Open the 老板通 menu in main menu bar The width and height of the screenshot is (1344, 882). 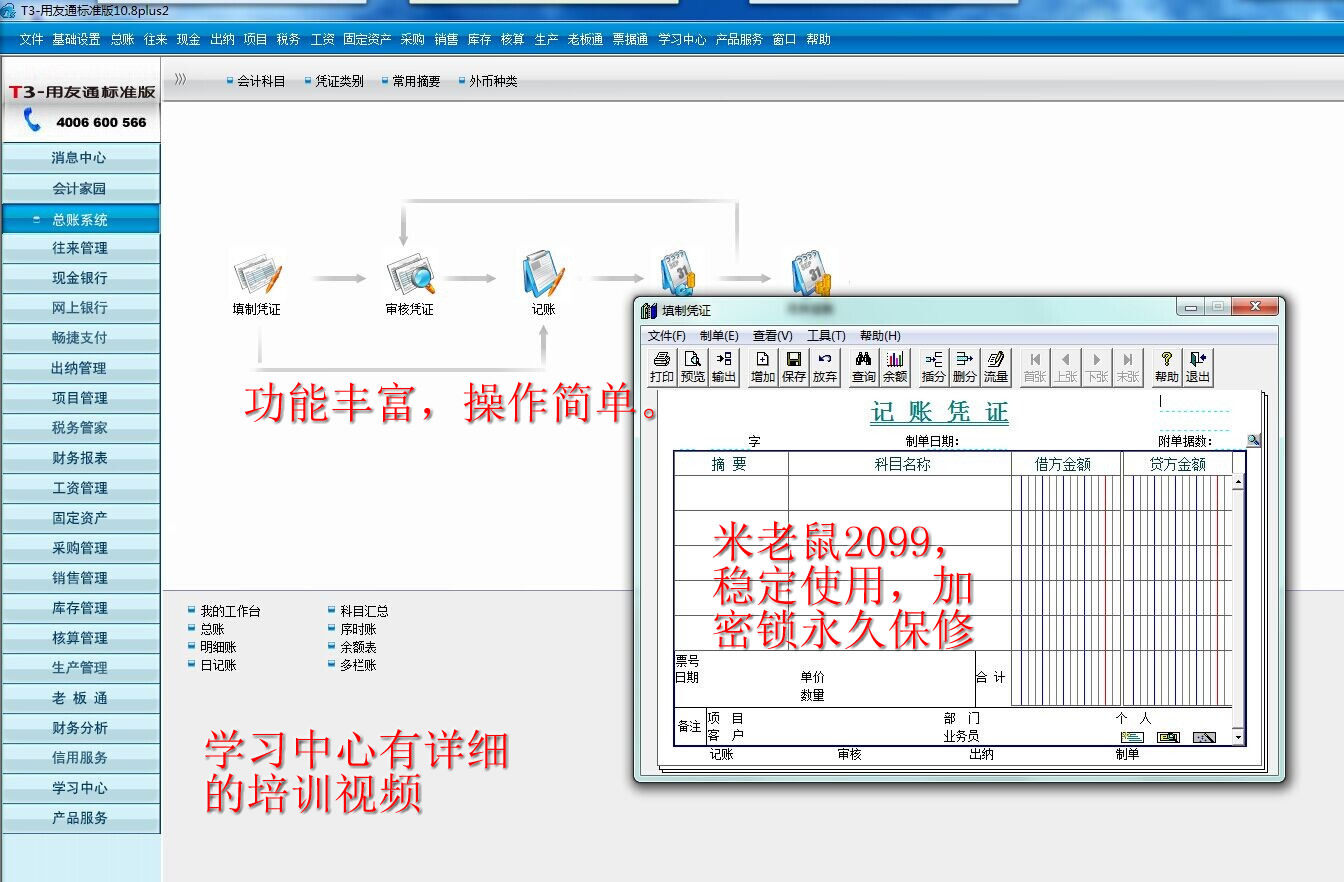(585, 40)
